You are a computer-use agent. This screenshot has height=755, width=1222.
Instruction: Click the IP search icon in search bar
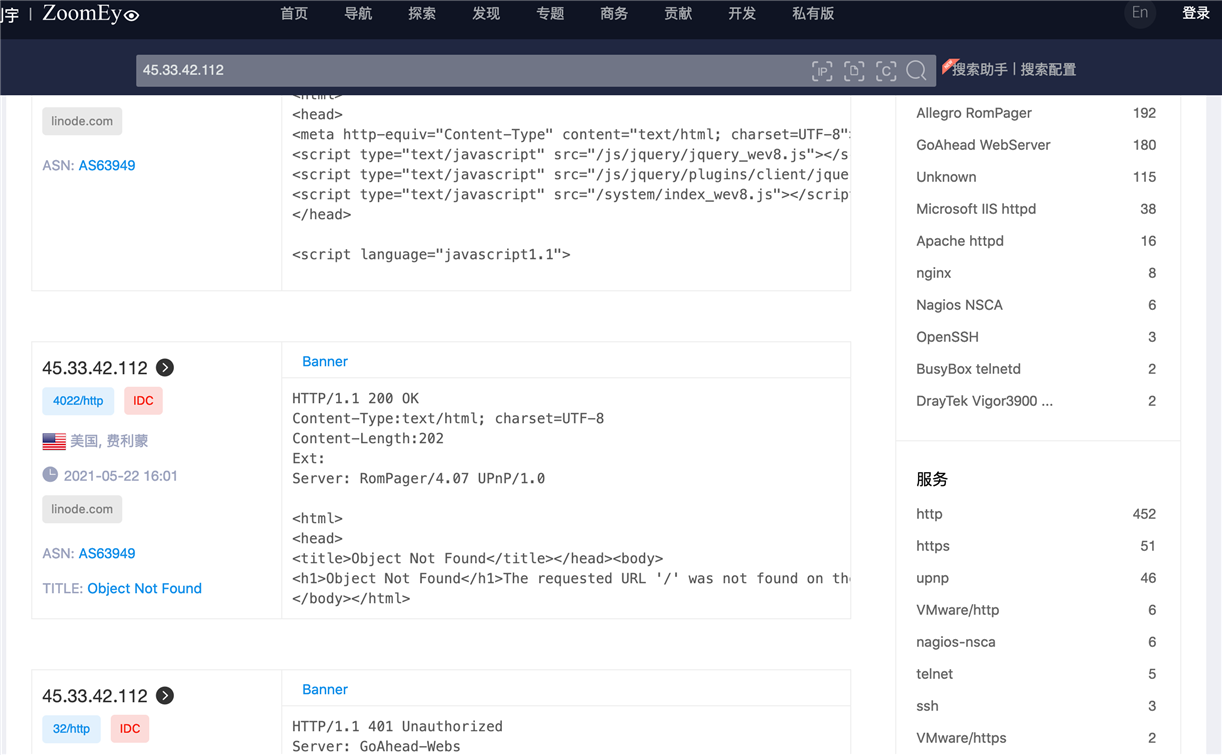click(822, 70)
